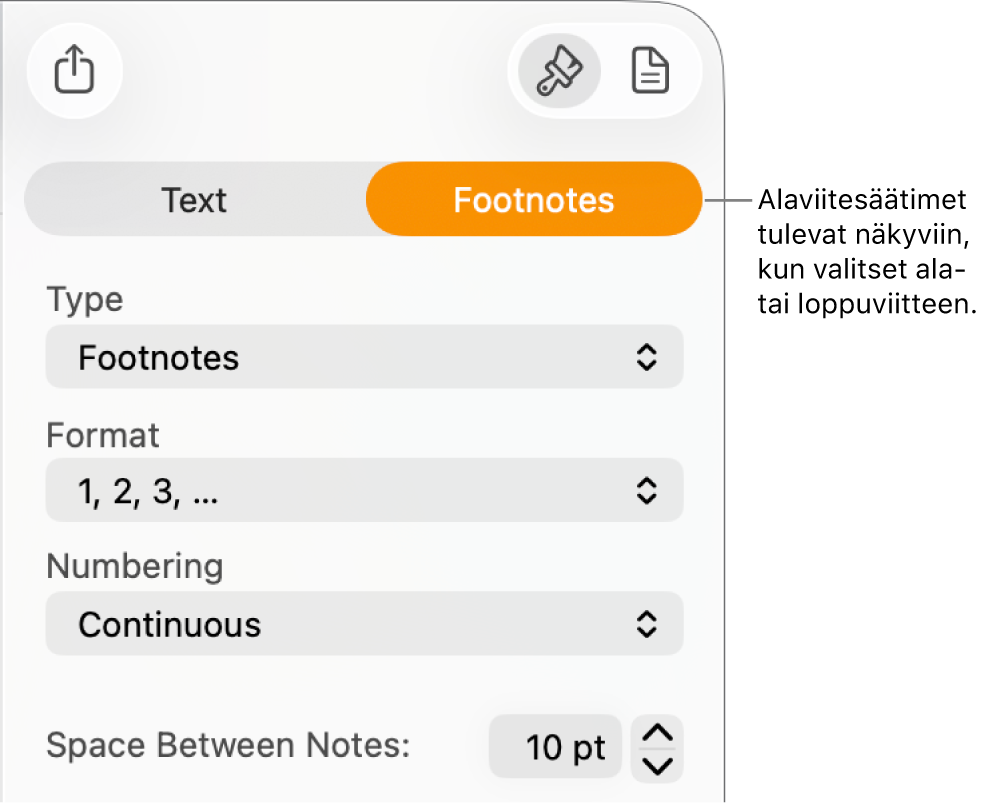Image resolution: width=988 pixels, height=804 pixels.
Task: Open the Type popup showing Footnotes
Action: (x=364, y=357)
